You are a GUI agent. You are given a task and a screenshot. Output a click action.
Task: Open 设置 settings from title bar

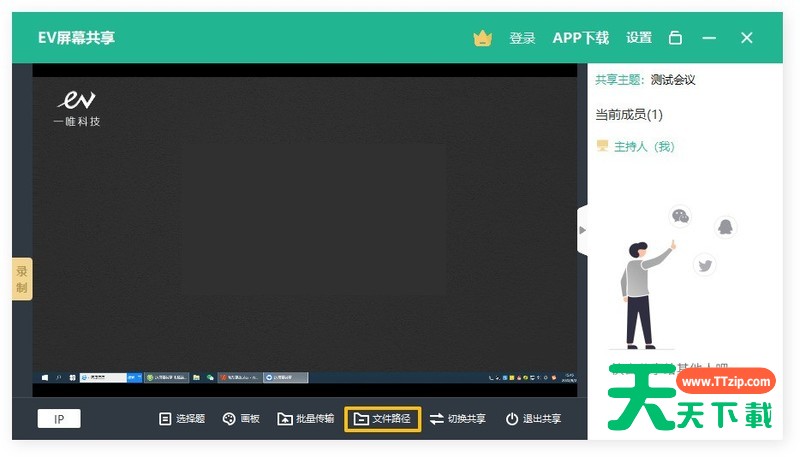[x=639, y=38]
